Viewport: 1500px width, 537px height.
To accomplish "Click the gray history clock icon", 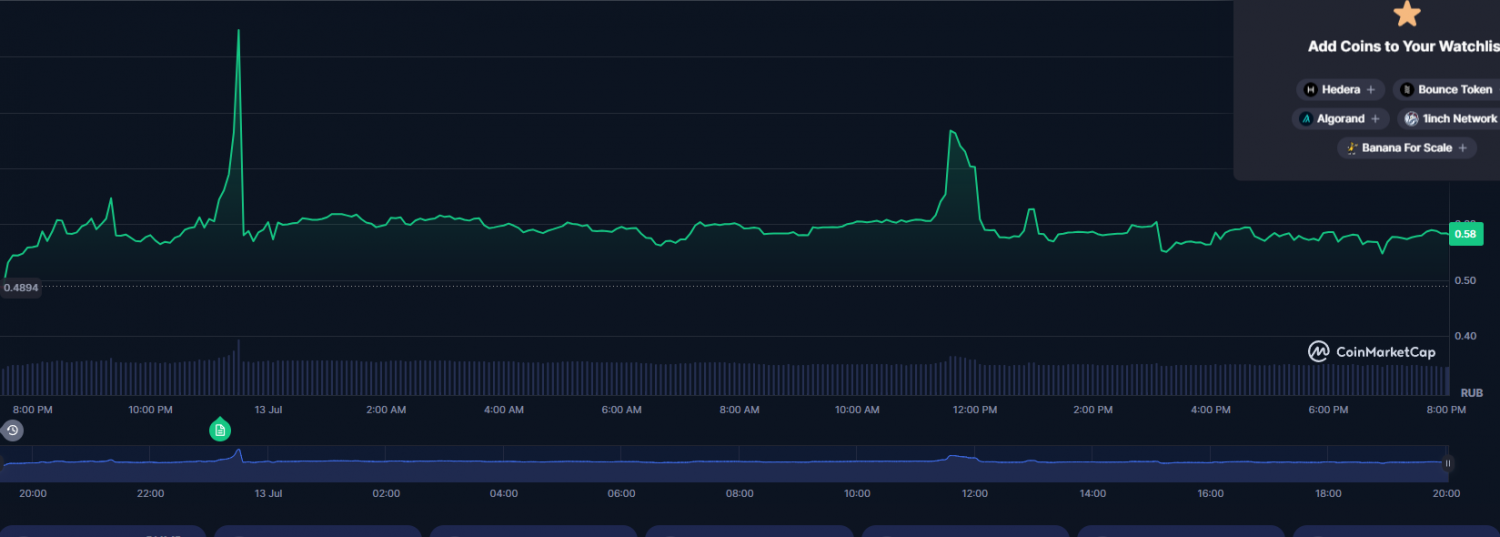I will (12, 430).
